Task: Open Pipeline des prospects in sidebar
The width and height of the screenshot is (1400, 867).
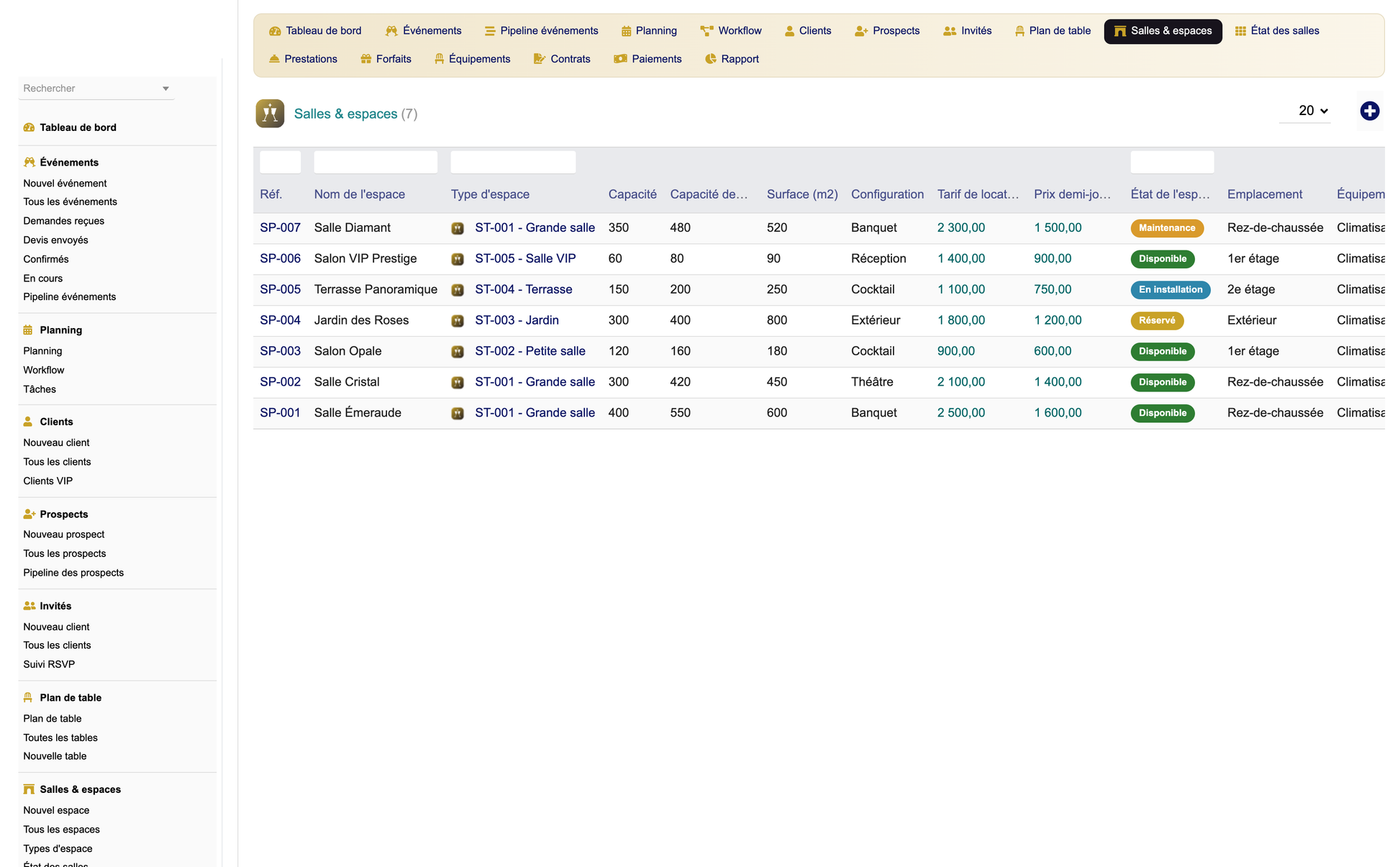Action: pos(73,573)
